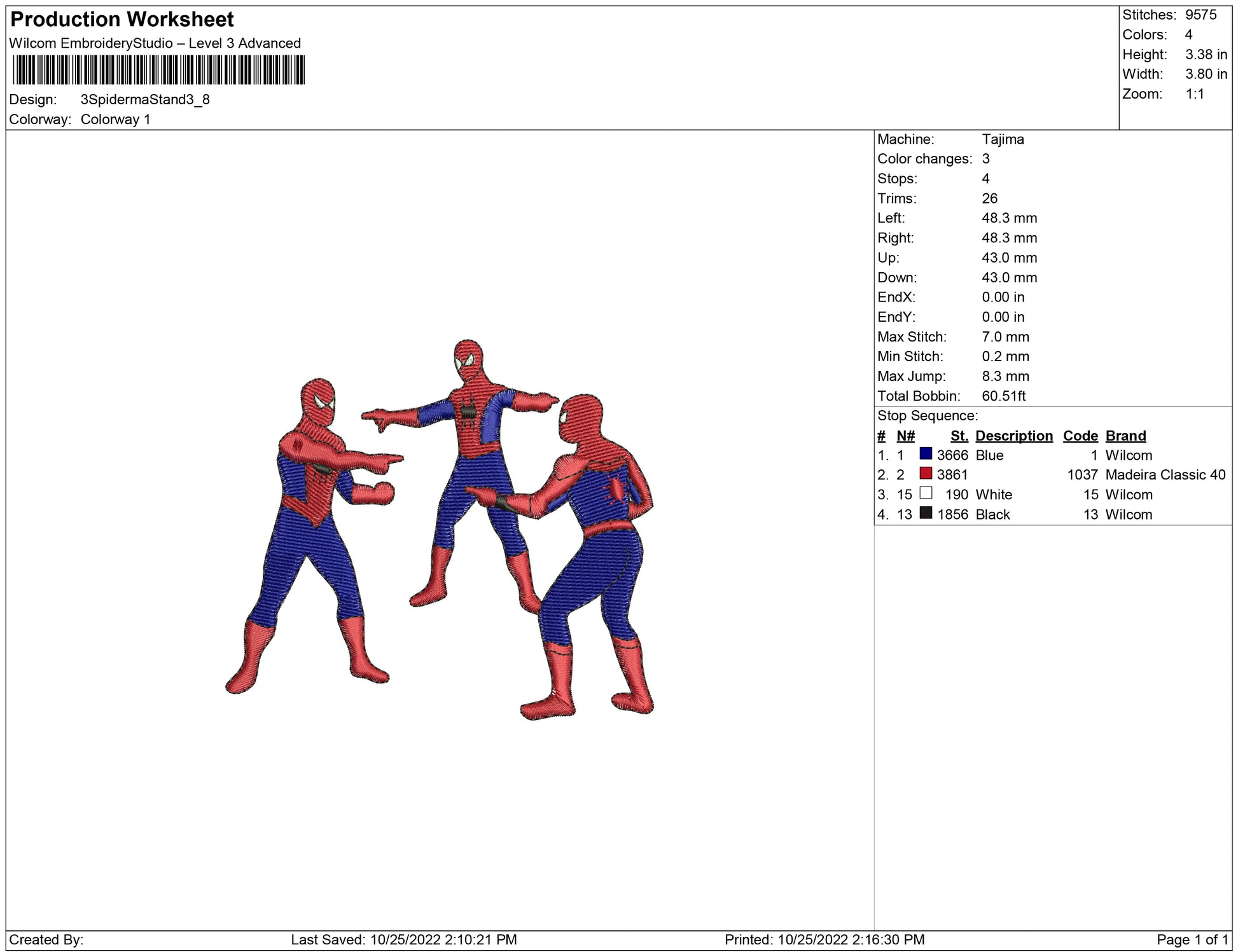Click the Description column header
This screenshot has height=952, width=1238.
coord(1013,436)
